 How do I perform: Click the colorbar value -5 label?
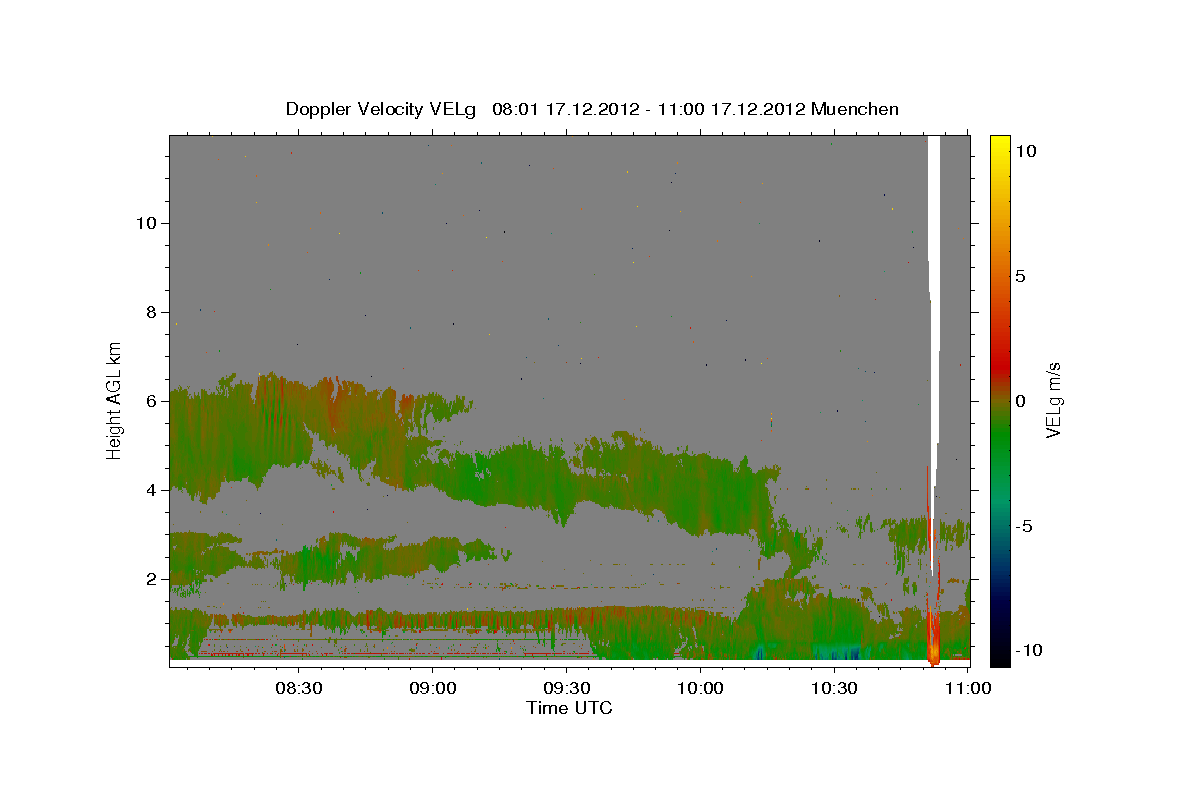click(x=1024, y=526)
